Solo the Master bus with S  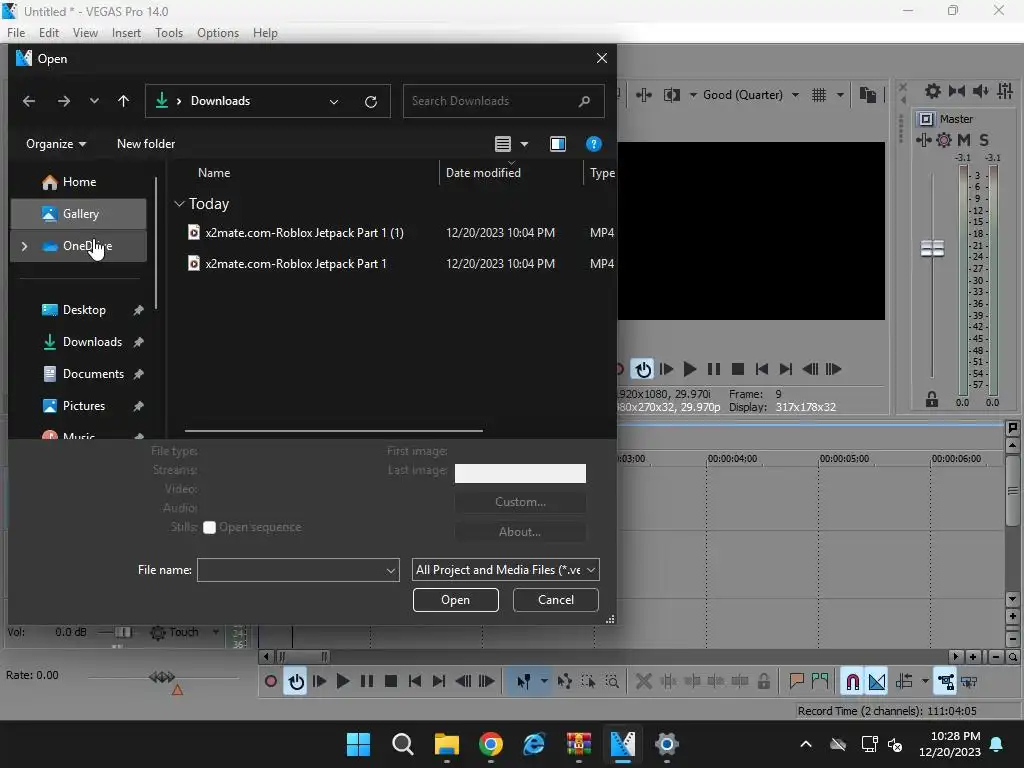(984, 140)
